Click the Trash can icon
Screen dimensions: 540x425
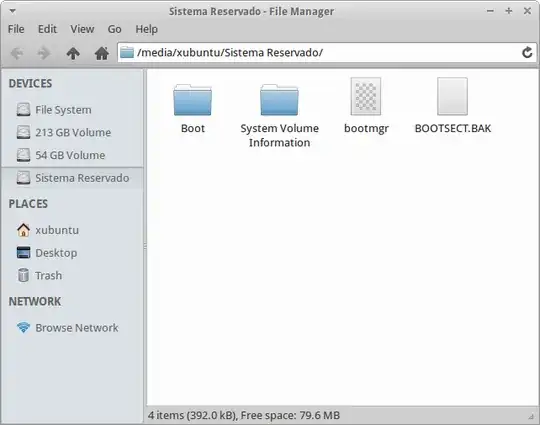23,276
